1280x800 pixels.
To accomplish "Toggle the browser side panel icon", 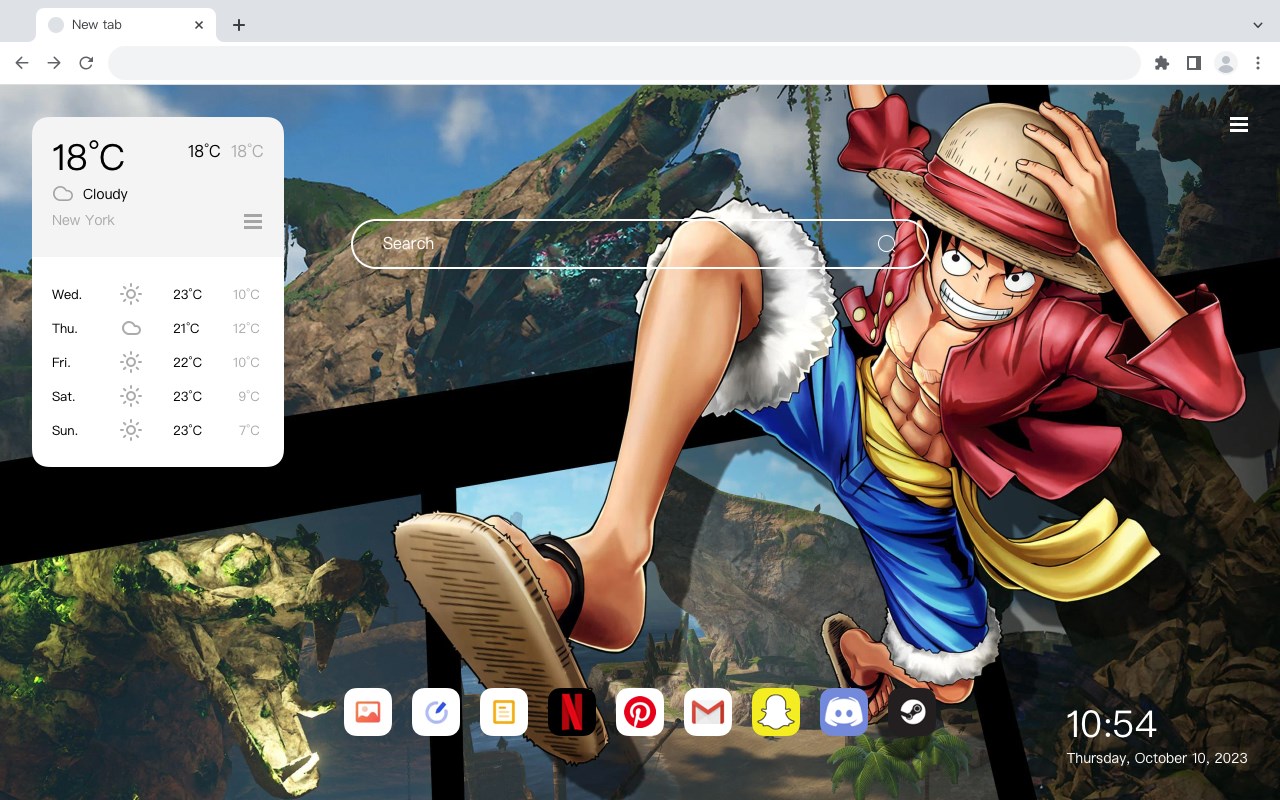I will [x=1193, y=63].
